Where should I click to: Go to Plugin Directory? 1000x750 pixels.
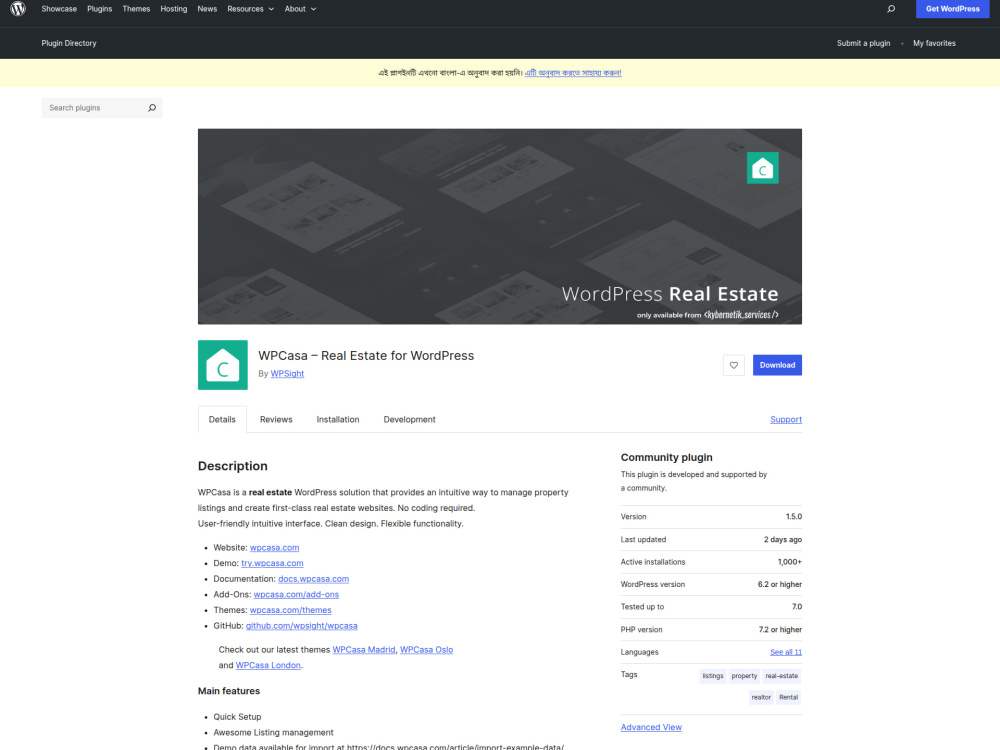69,43
